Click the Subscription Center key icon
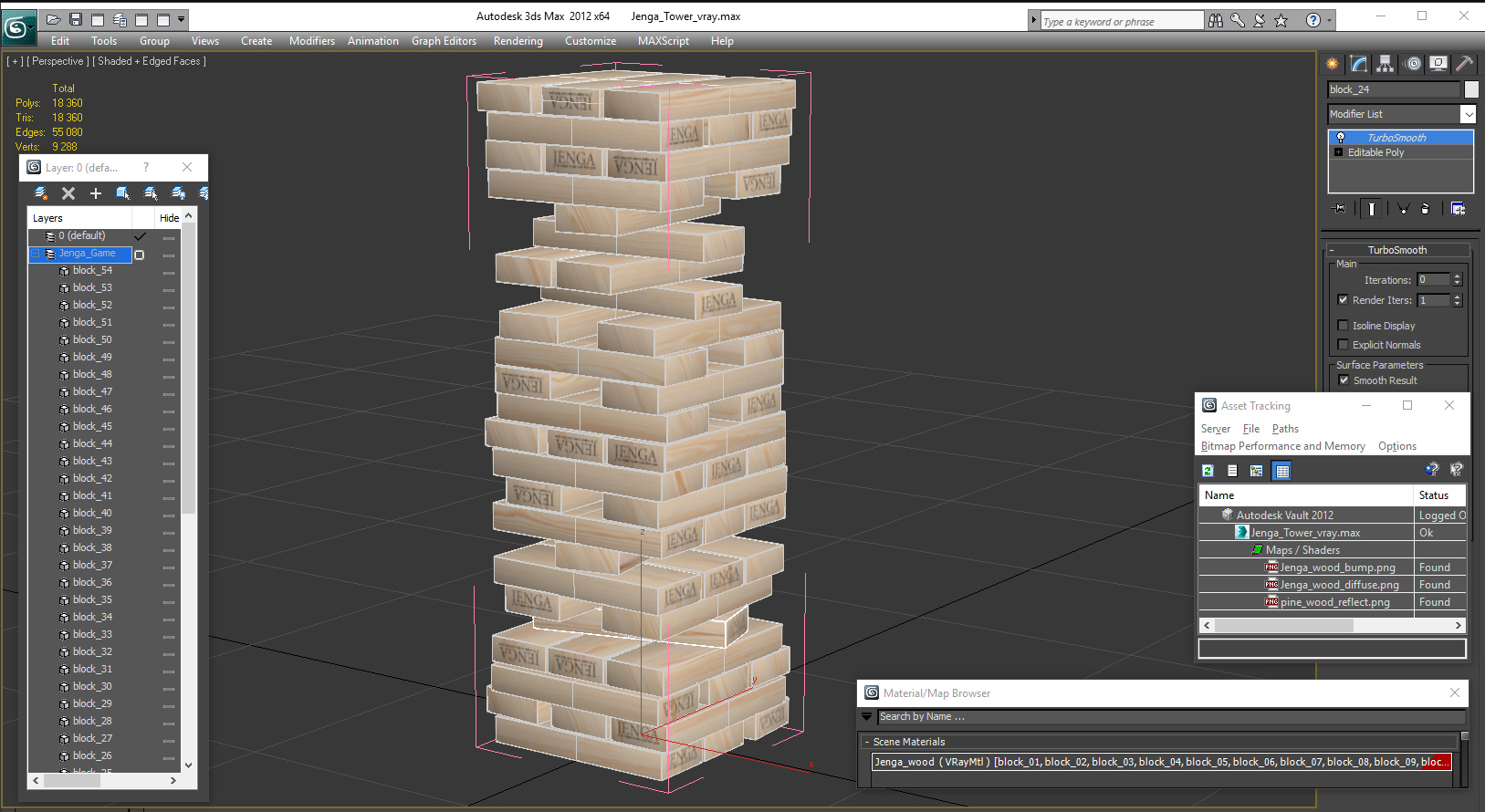Screen dimensions: 1485x812 coord(1238,20)
